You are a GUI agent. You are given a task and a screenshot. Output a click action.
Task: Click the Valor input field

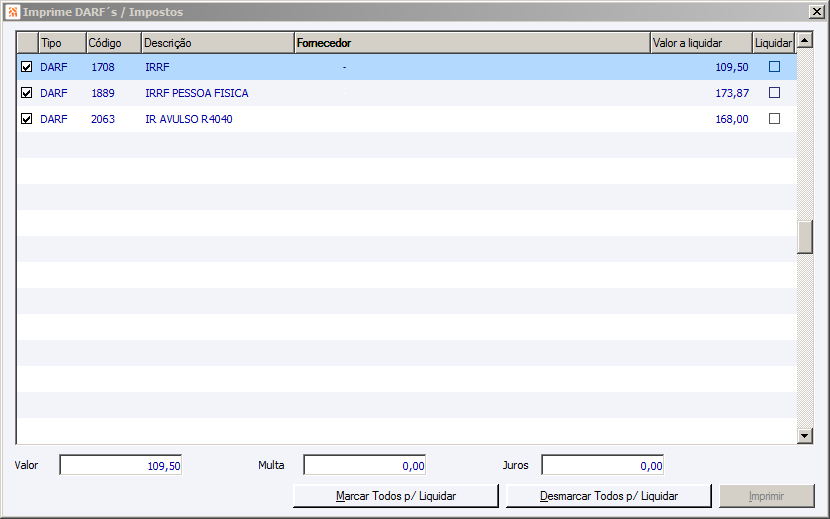121,465
